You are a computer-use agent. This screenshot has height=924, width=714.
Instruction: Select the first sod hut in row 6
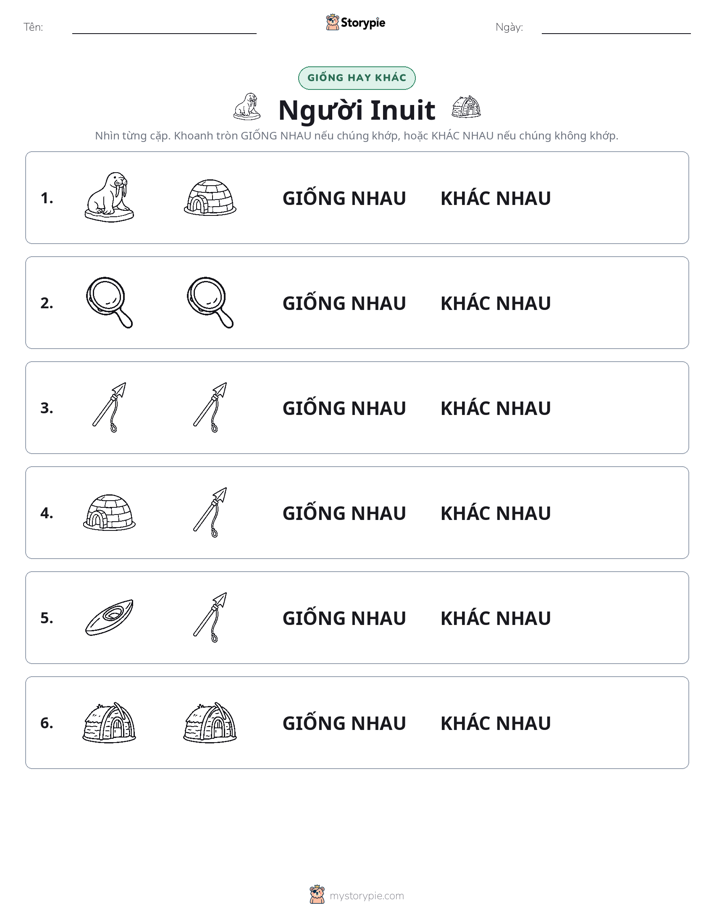pos(109,722)
